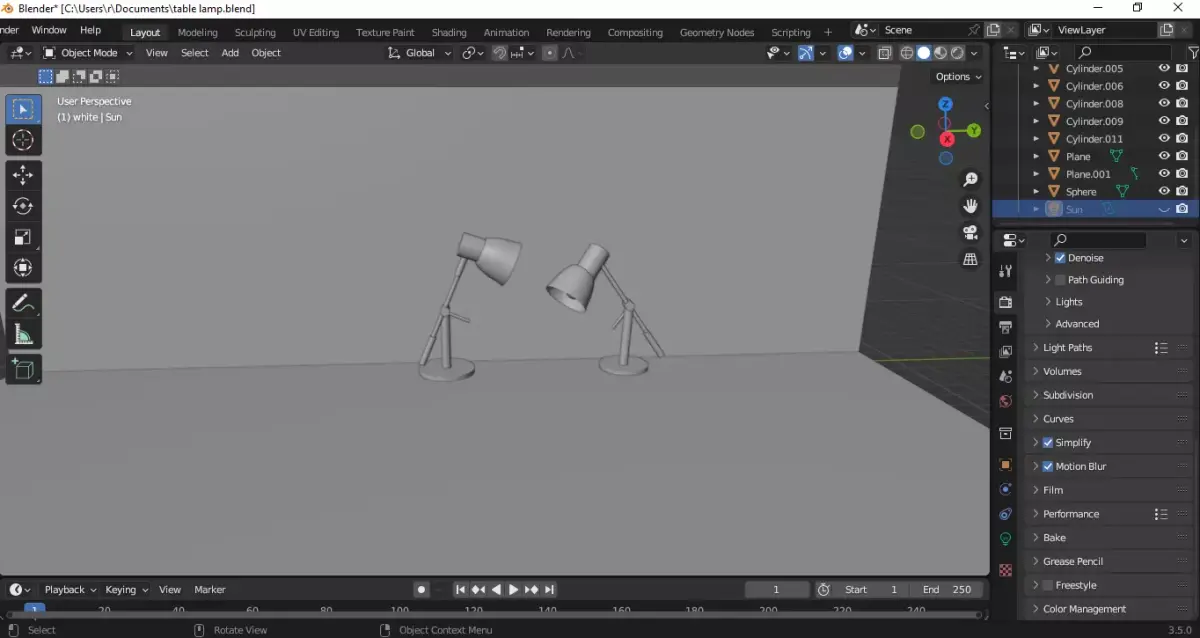Switch to wireframe viewport shading
Screen dimensions: 1200x638
click(x=907, y=53)
